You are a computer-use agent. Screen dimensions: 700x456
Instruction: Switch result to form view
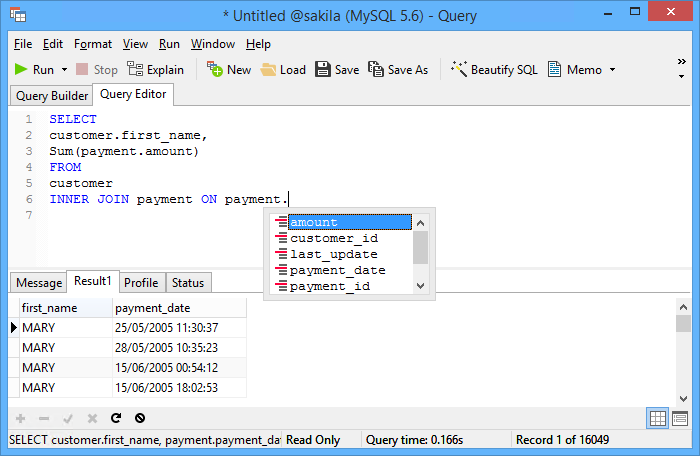[x=680, y=418]
